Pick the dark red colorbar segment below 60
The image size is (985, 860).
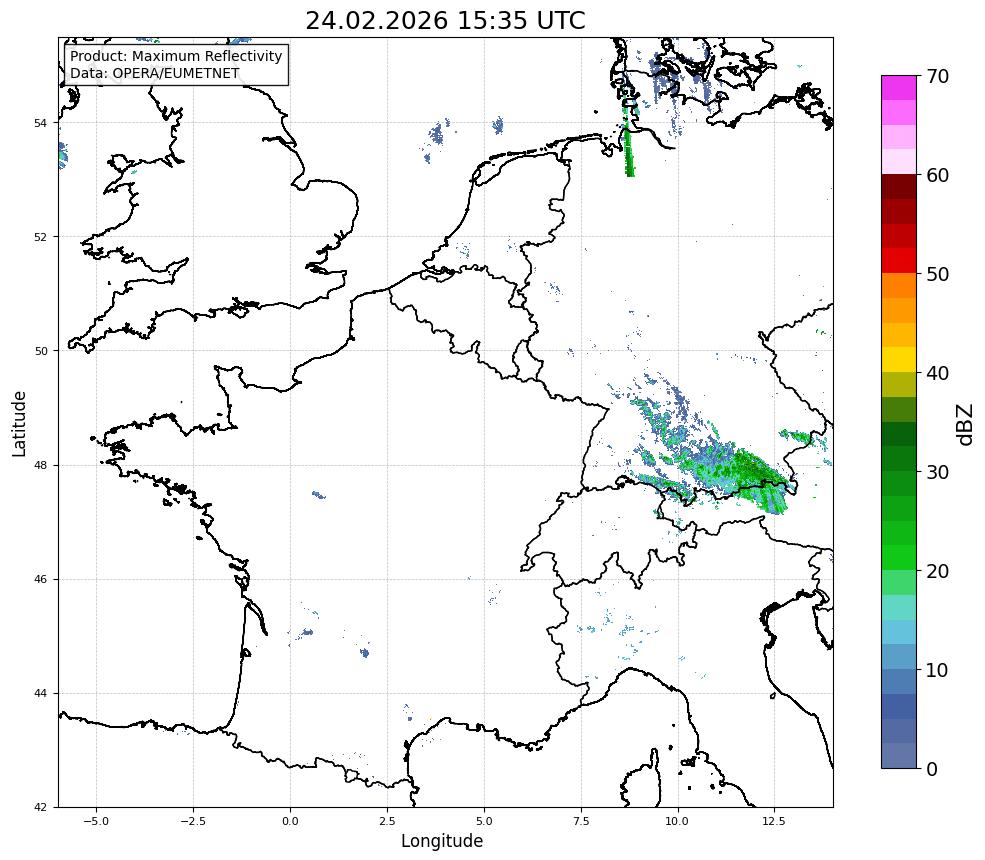click(899, 187)
